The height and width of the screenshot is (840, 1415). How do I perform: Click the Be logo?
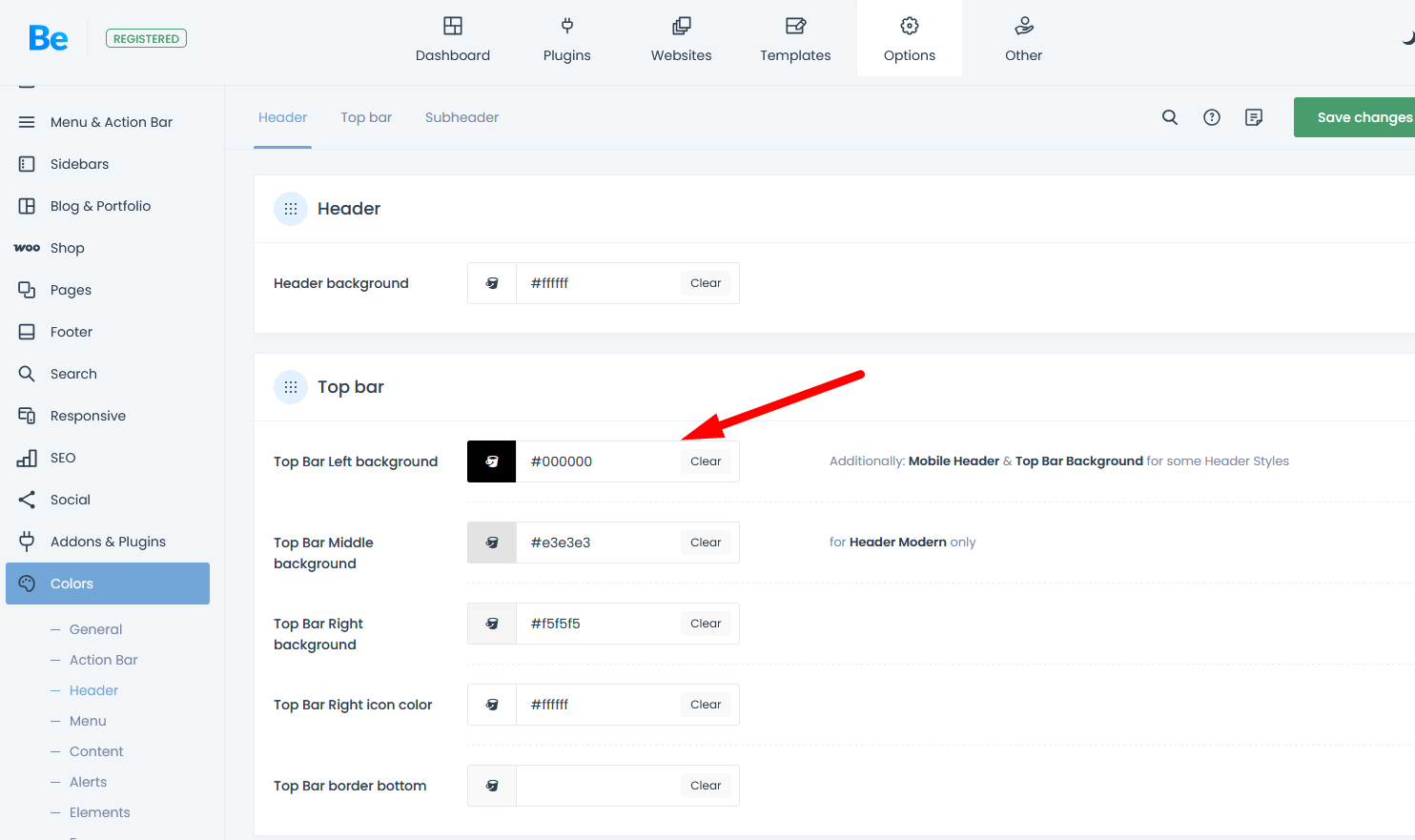[49, 38]
